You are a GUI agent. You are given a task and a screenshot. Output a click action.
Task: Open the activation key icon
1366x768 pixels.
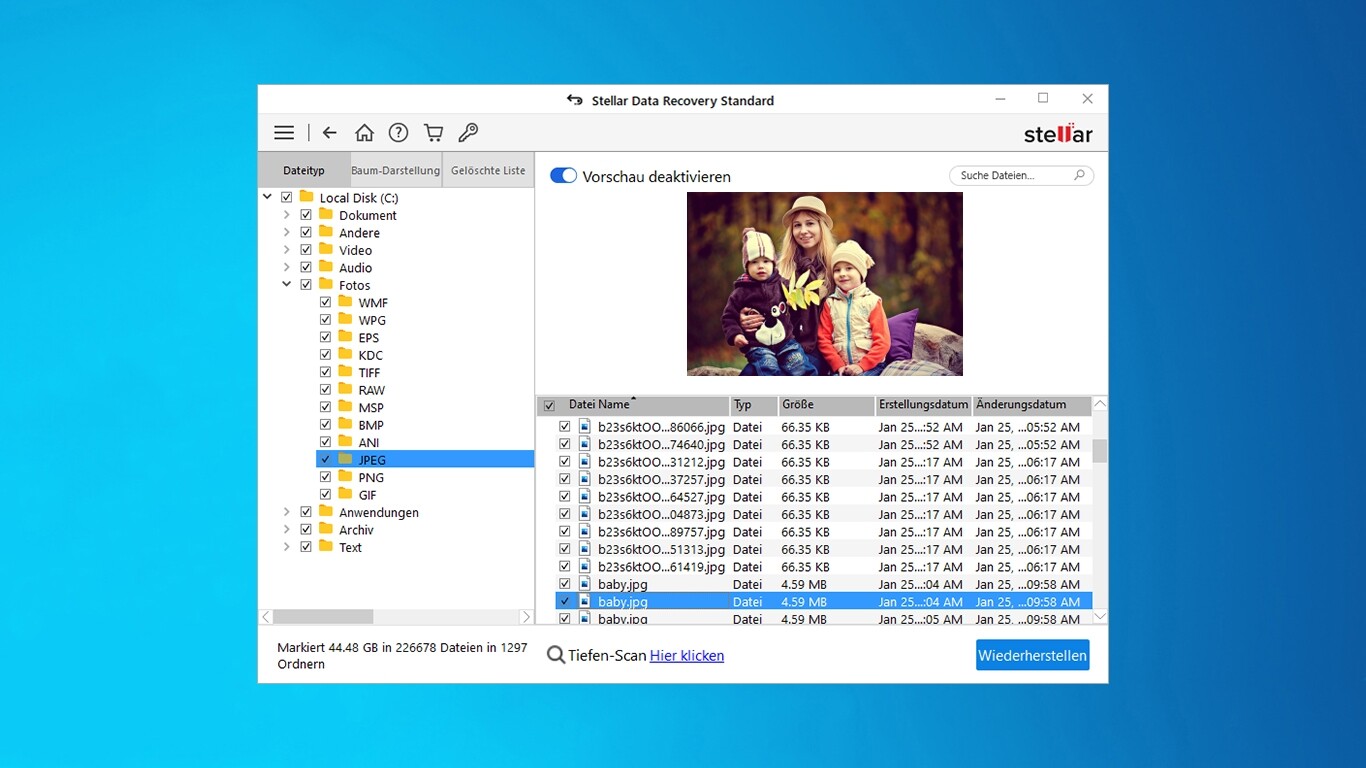[x=468, y=133]
